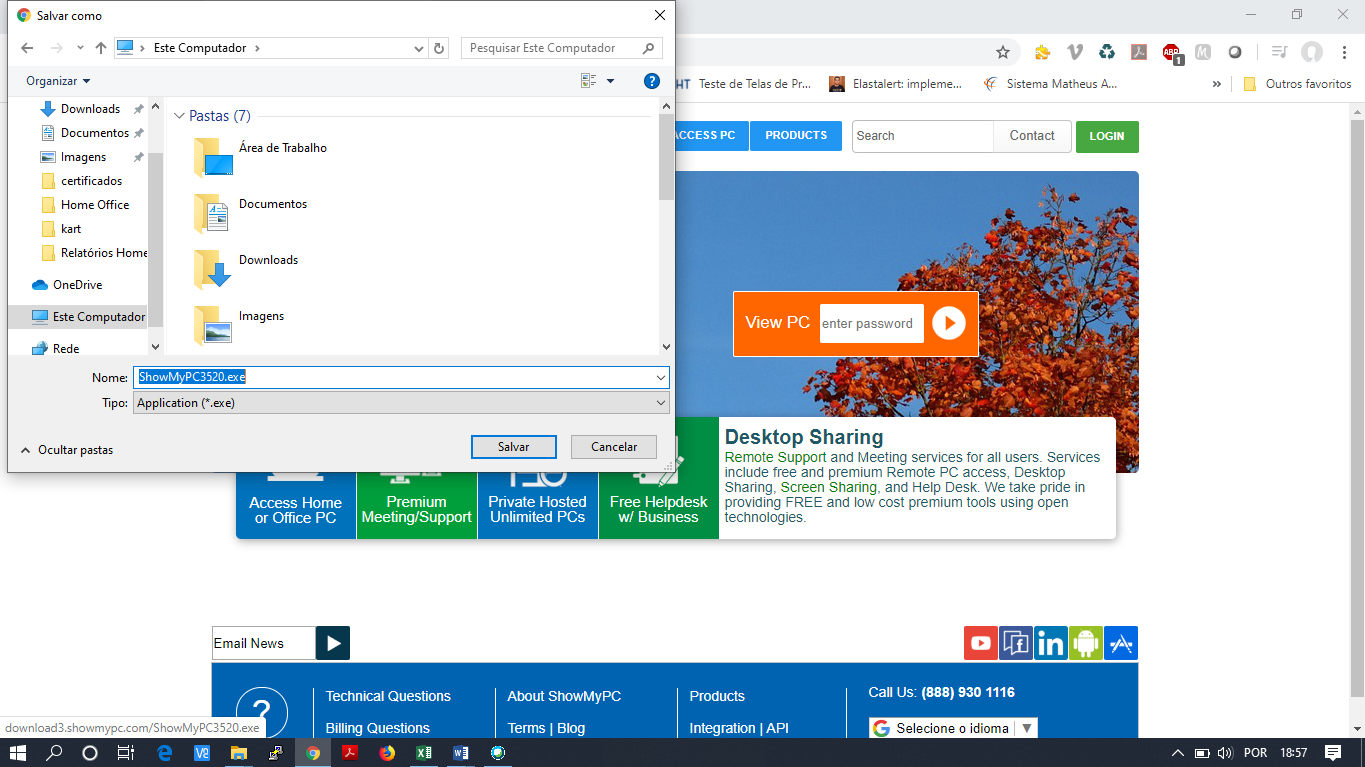
Task: Collapse the Pastas (7) group
Action: (x=179, y=116)
